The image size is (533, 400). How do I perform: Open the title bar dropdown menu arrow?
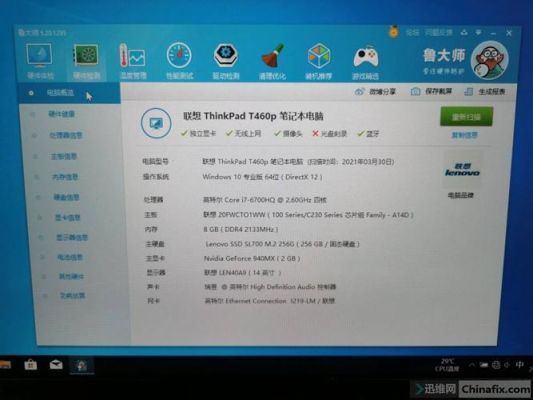478,33
